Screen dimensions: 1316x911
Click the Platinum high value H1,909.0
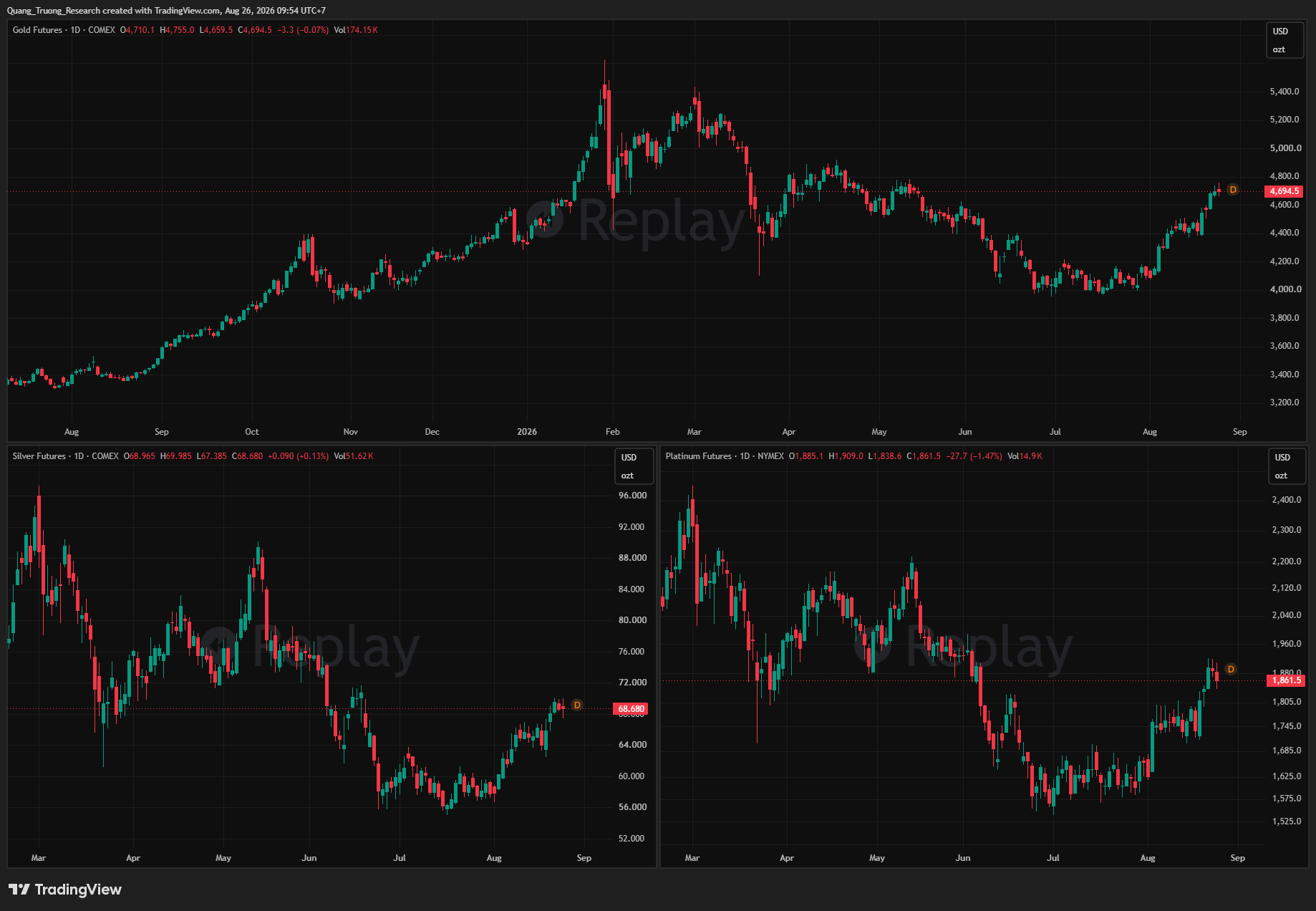tap(846, 456)
